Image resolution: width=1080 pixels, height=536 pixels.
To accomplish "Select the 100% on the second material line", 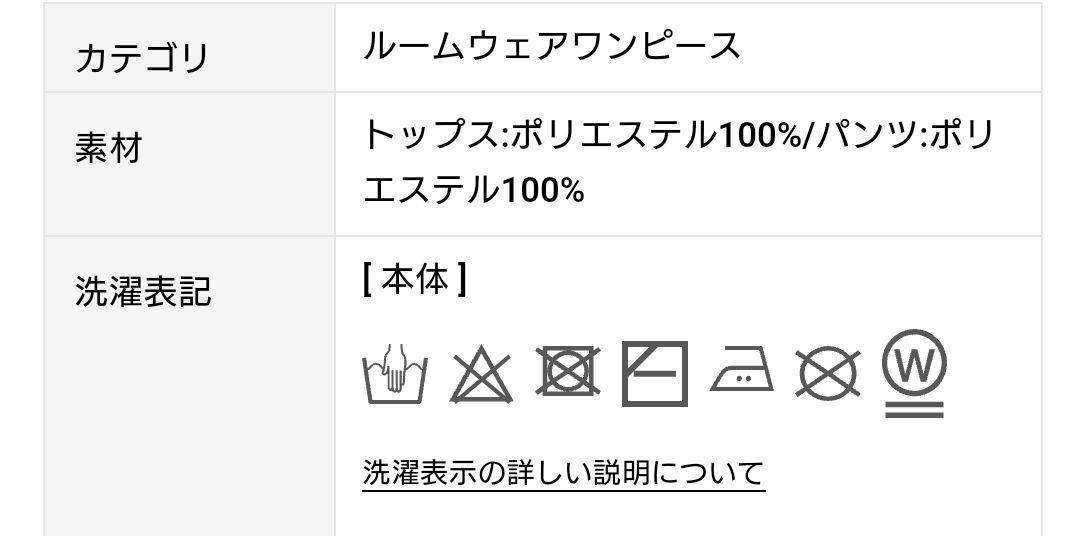I will (x=543, y=189).
